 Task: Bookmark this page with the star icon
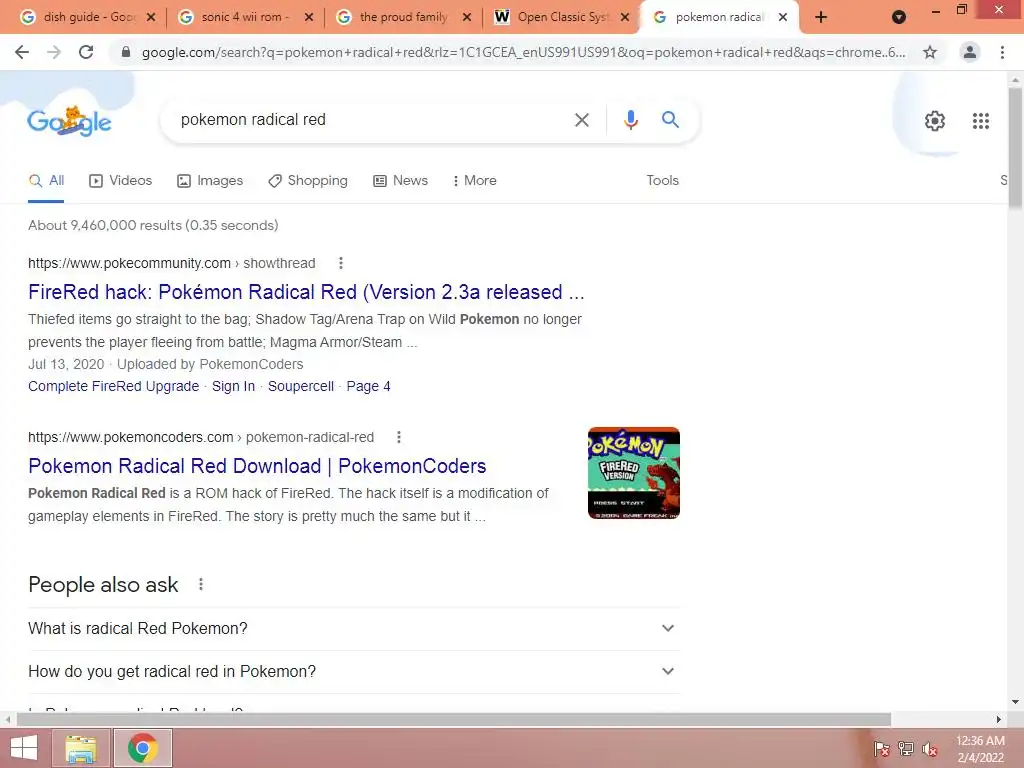[930, 52]
